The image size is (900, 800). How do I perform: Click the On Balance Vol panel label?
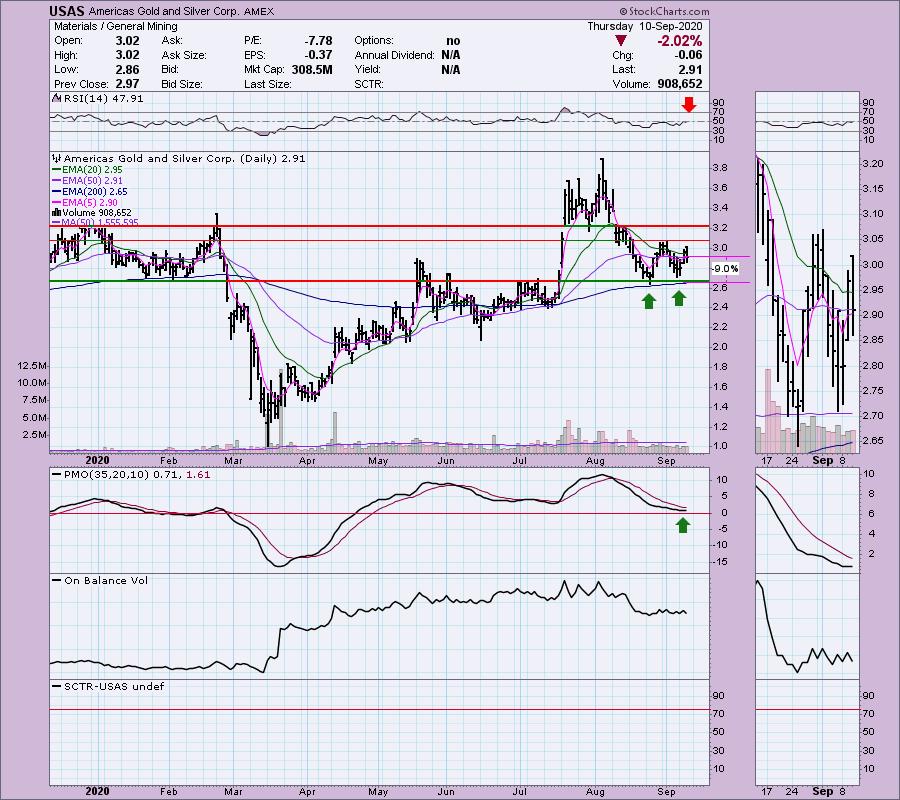(106, 581)
